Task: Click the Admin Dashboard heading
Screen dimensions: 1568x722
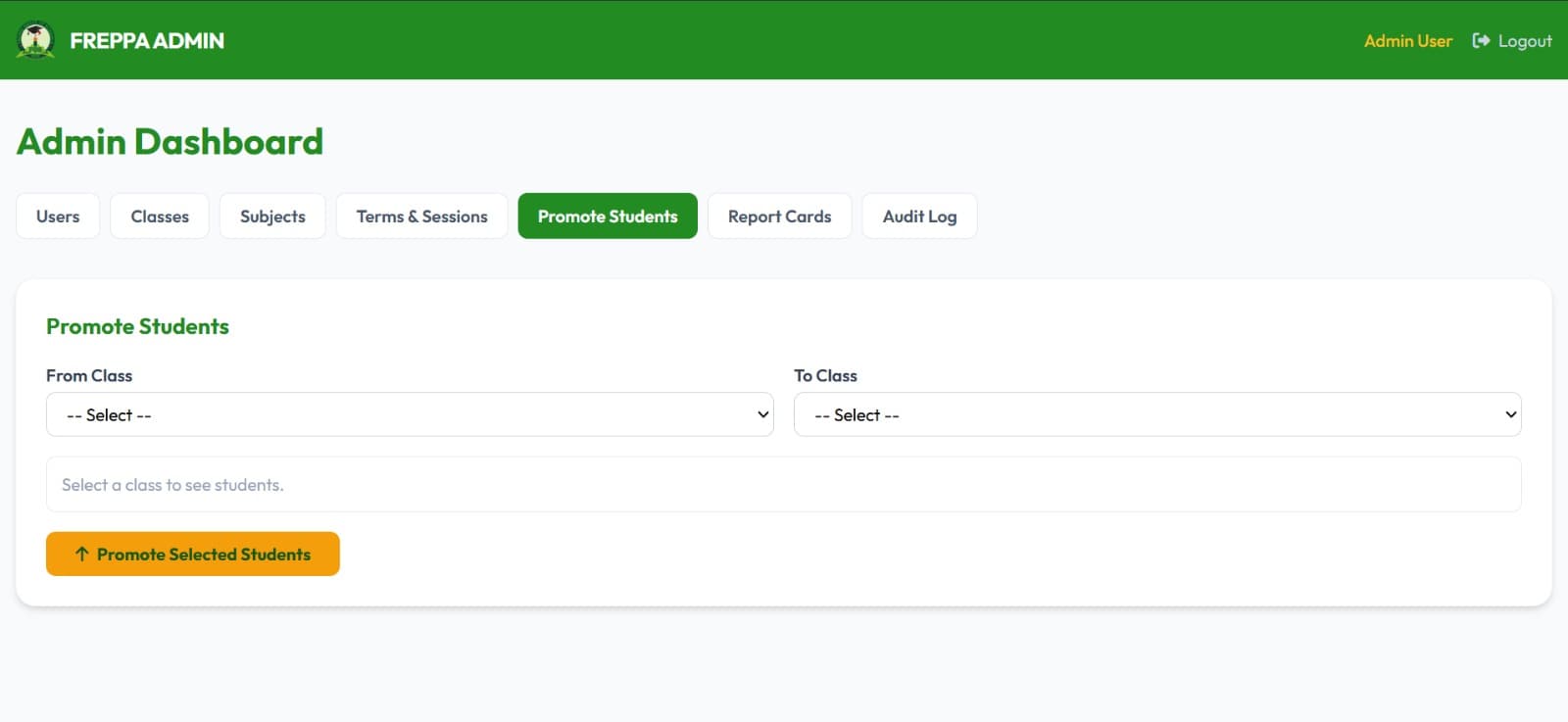Action: point(170,142)
